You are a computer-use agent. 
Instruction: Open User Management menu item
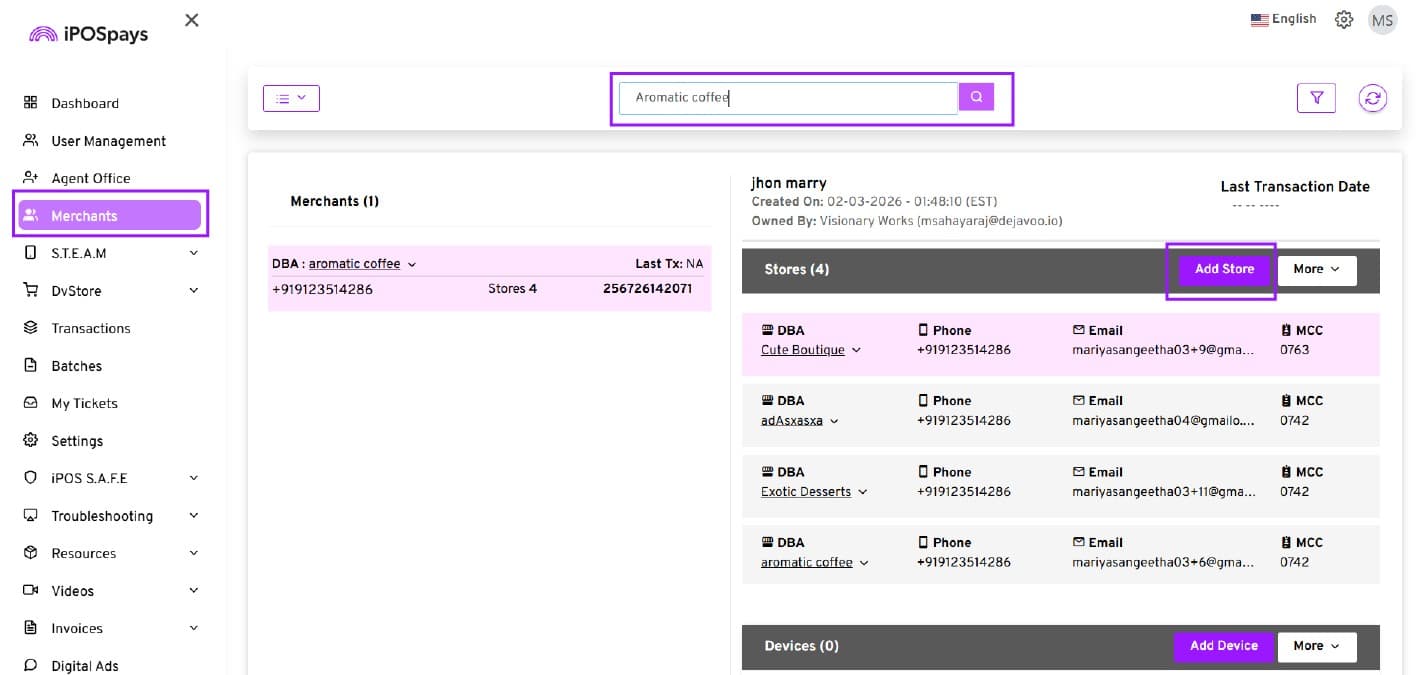(108, 141)
